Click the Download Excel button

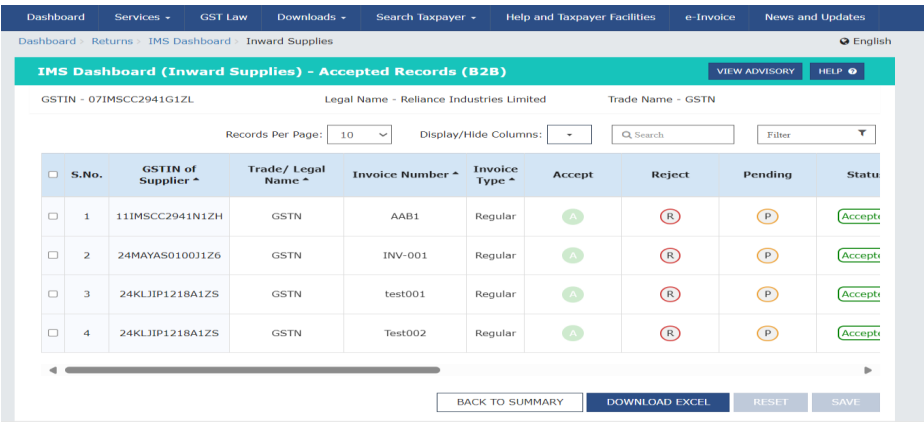click(657, 402)
